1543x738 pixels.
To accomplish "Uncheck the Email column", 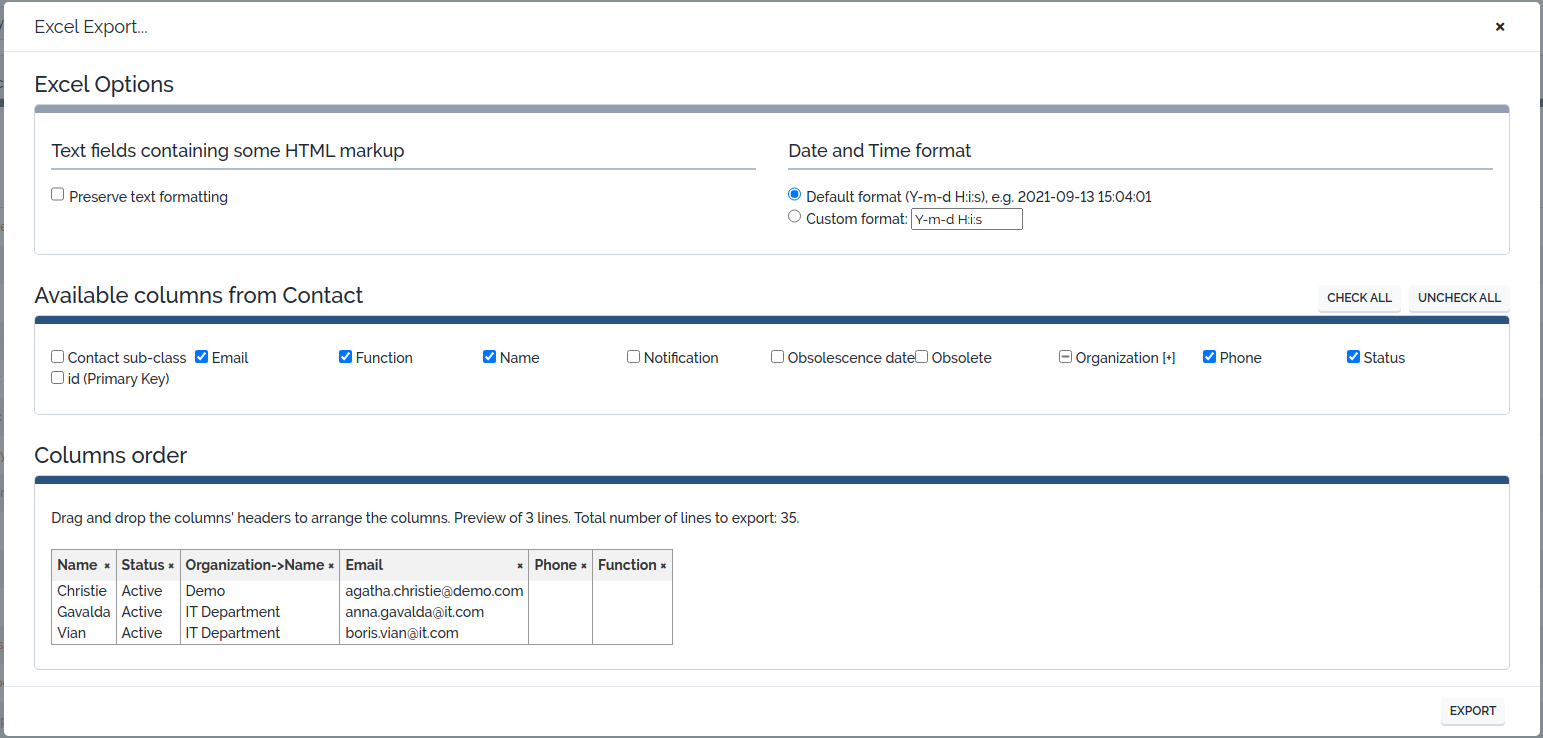I will [x=201, y=356].
